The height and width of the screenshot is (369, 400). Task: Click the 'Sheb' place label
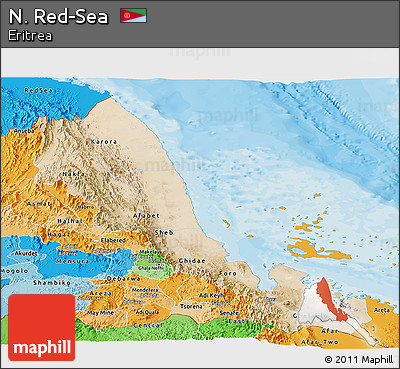(164, 233)
